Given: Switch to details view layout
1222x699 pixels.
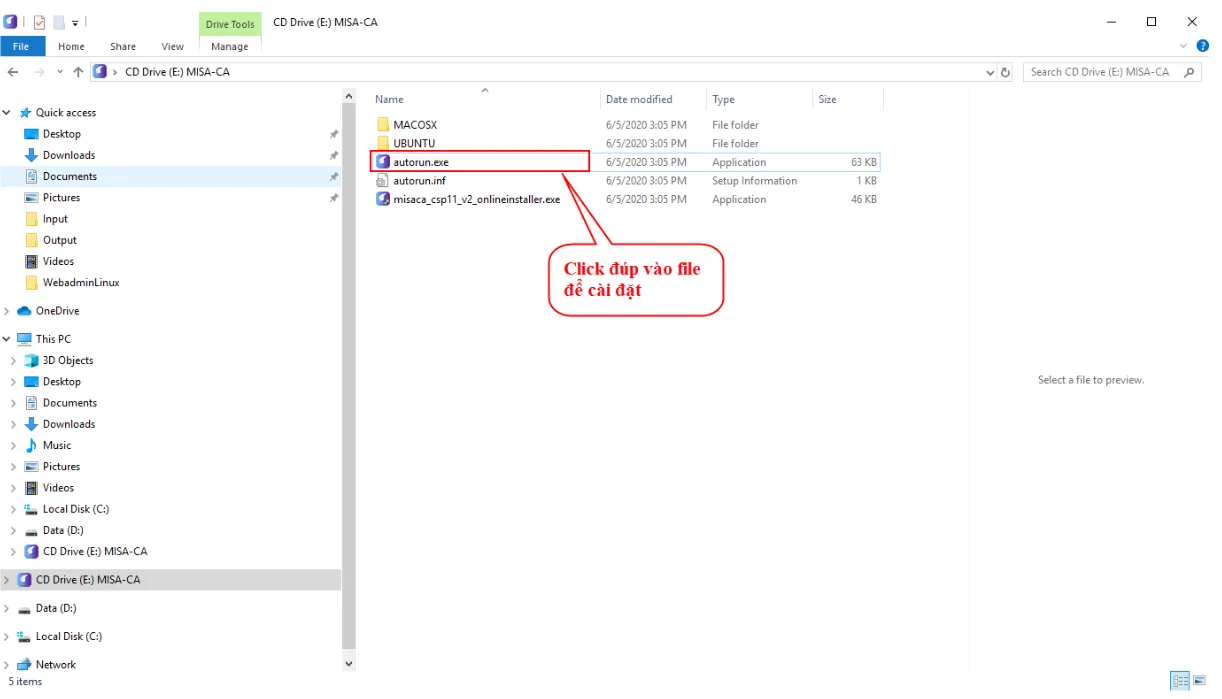Looking at the screenshot, I should [x=1180, y=681].
